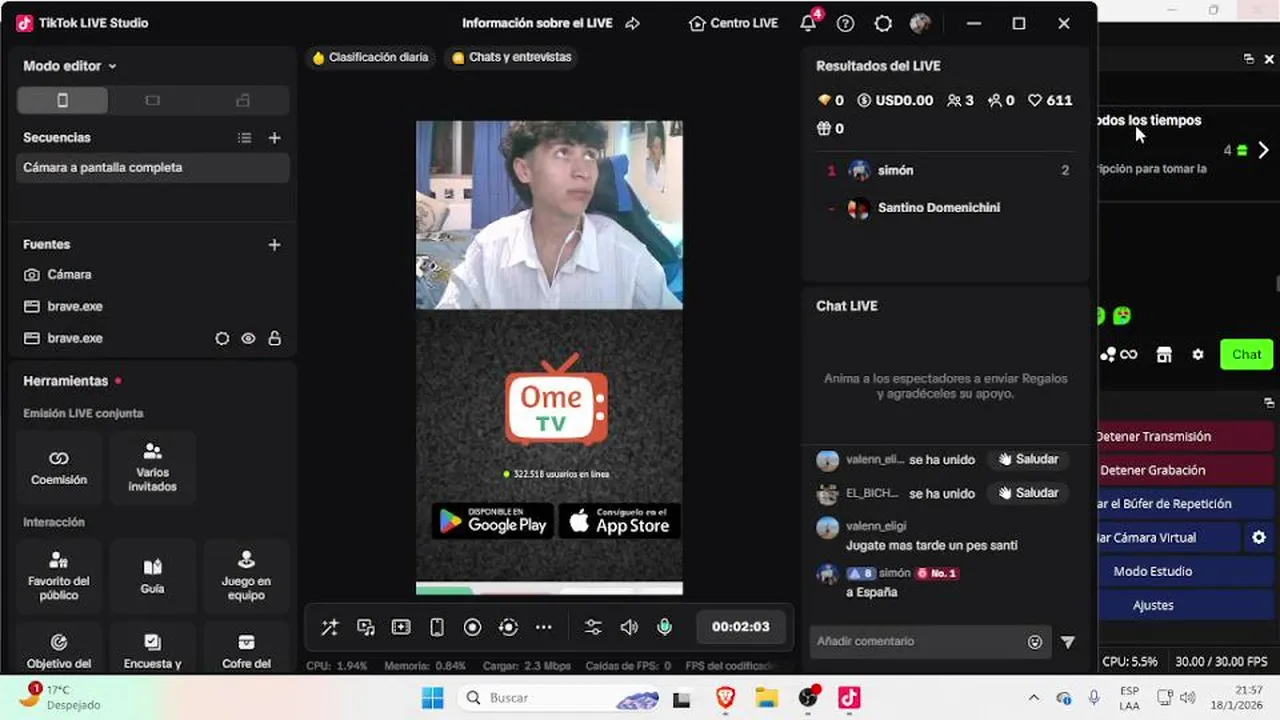Mute the microphone

point(664,627)
